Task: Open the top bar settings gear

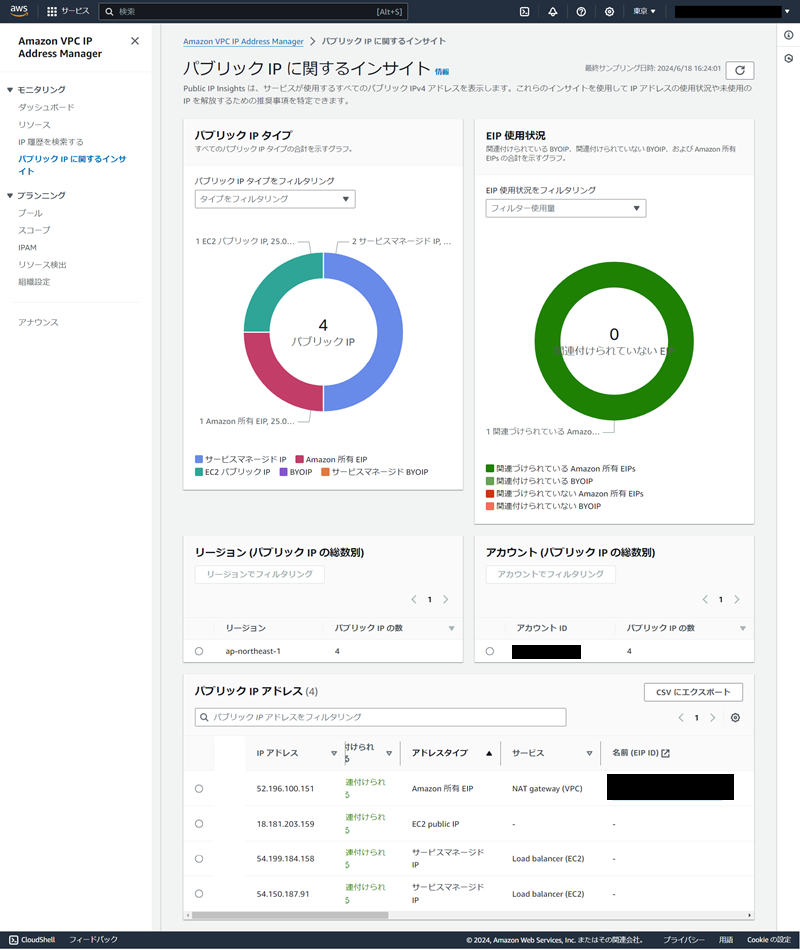Action: (x=610, y=11)
